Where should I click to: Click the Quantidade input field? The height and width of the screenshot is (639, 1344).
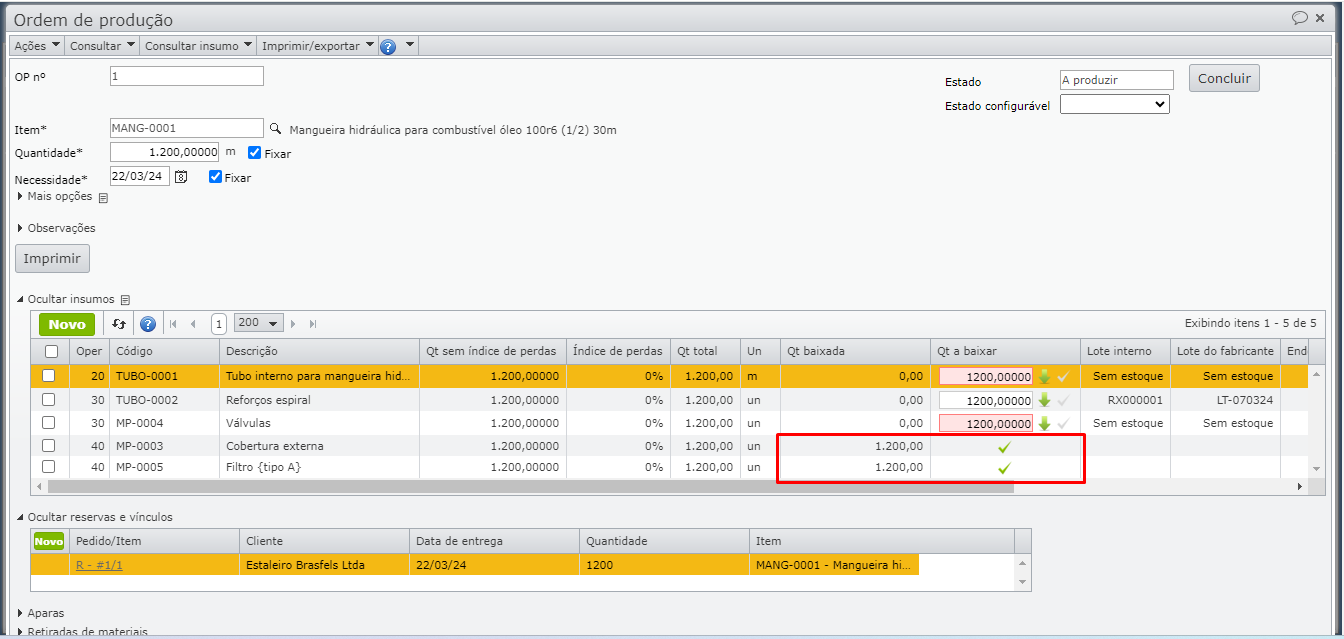164,152
